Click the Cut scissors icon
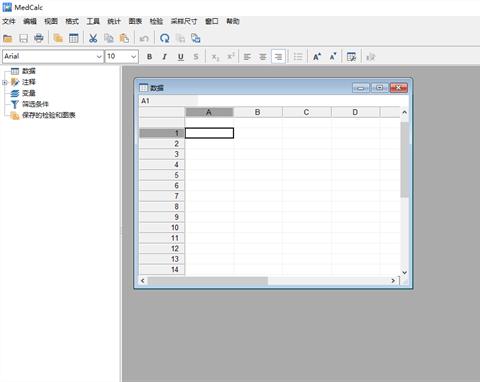Viewport: 480px width, 382px height. click(x=93, y=38)
